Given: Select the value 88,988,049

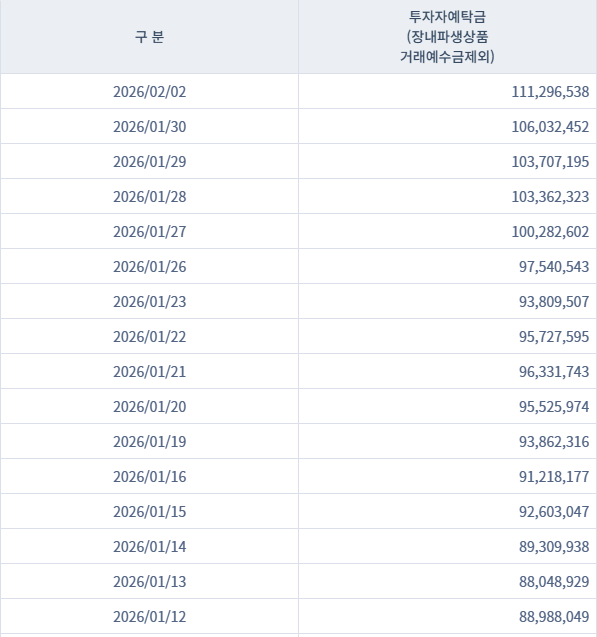Looking at the screenshot, I should click(x=554, y=617).
